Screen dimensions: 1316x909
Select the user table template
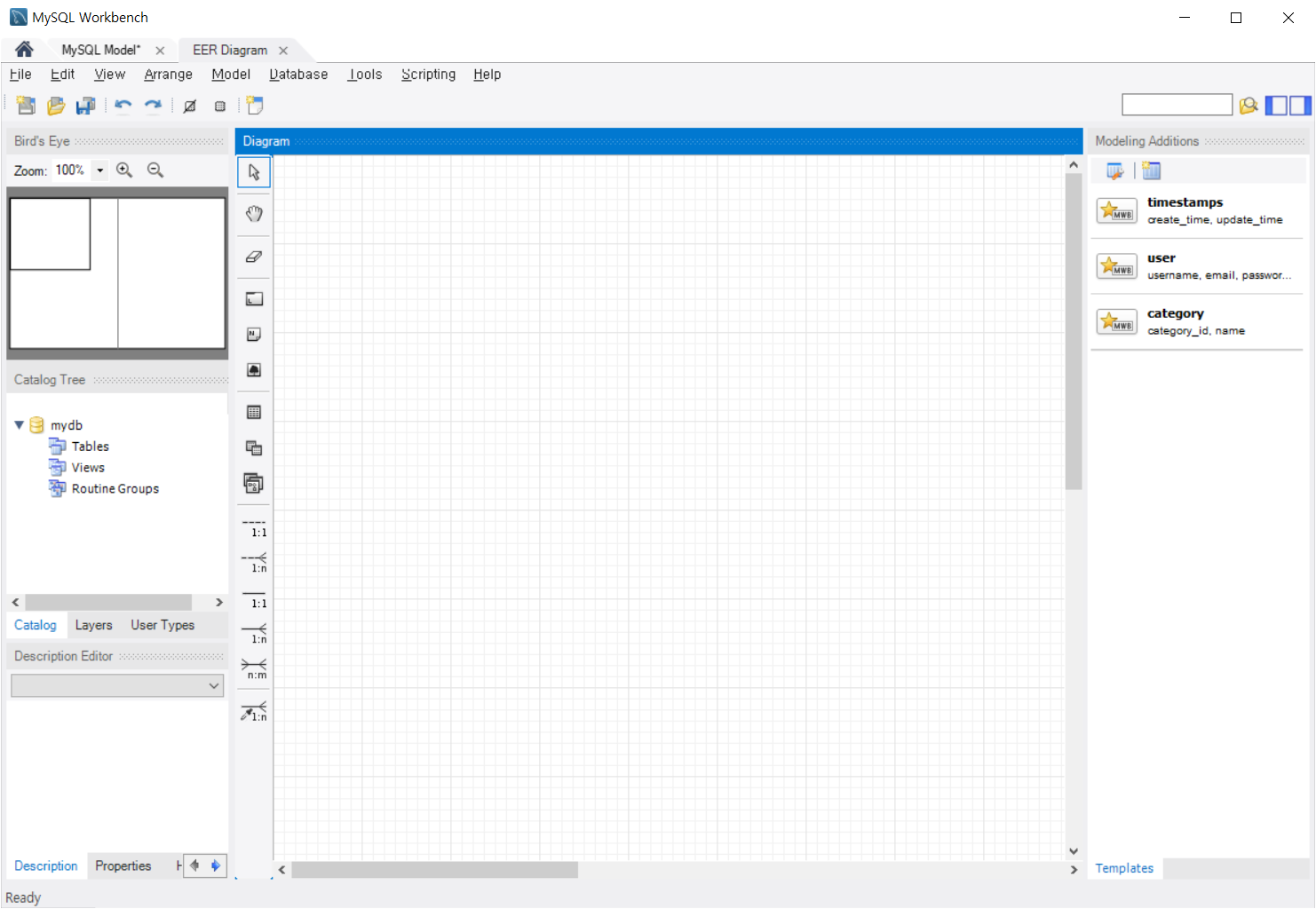[1197, 266]
